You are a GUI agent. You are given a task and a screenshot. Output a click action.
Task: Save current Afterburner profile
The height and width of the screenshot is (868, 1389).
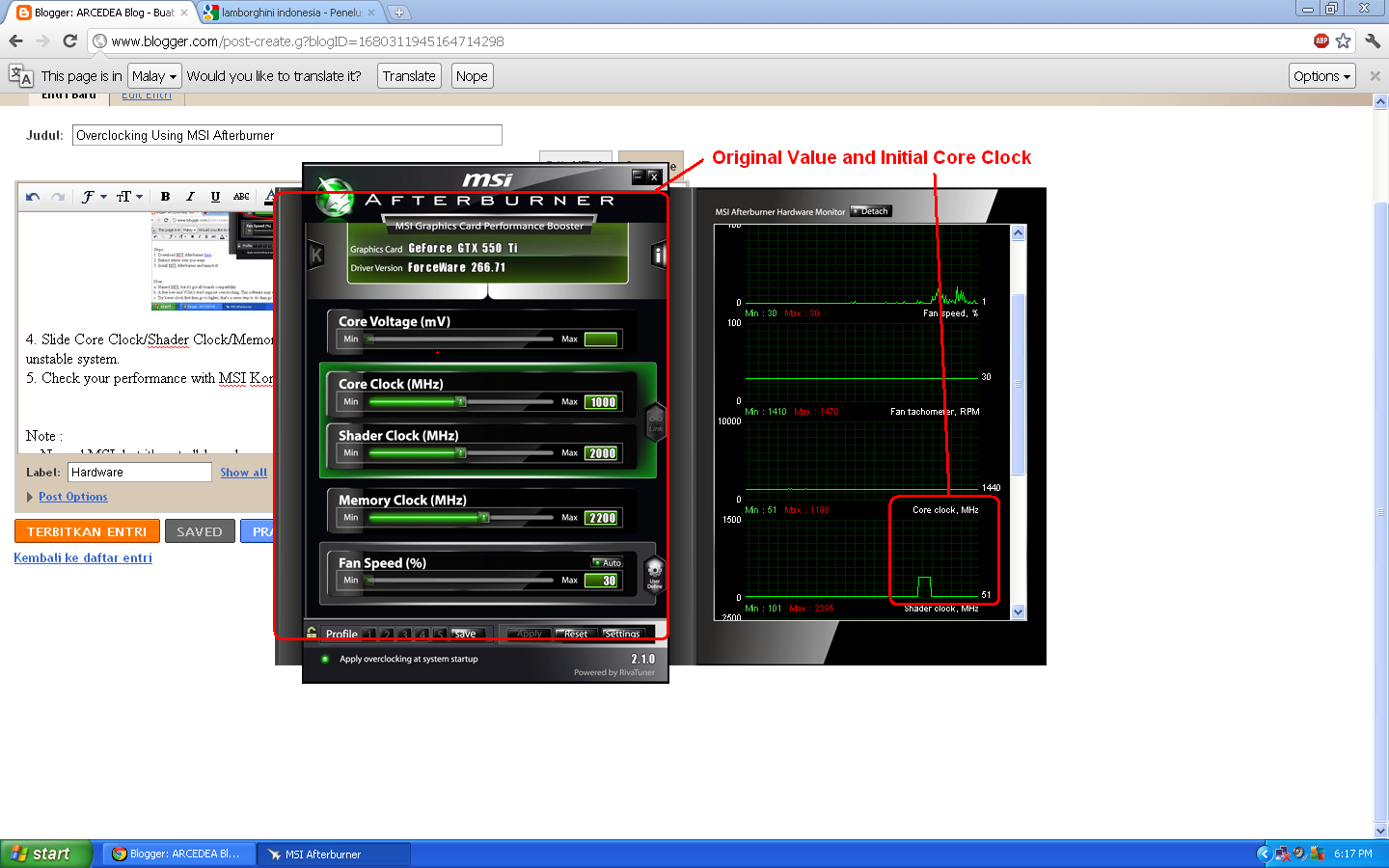[467, 634]
